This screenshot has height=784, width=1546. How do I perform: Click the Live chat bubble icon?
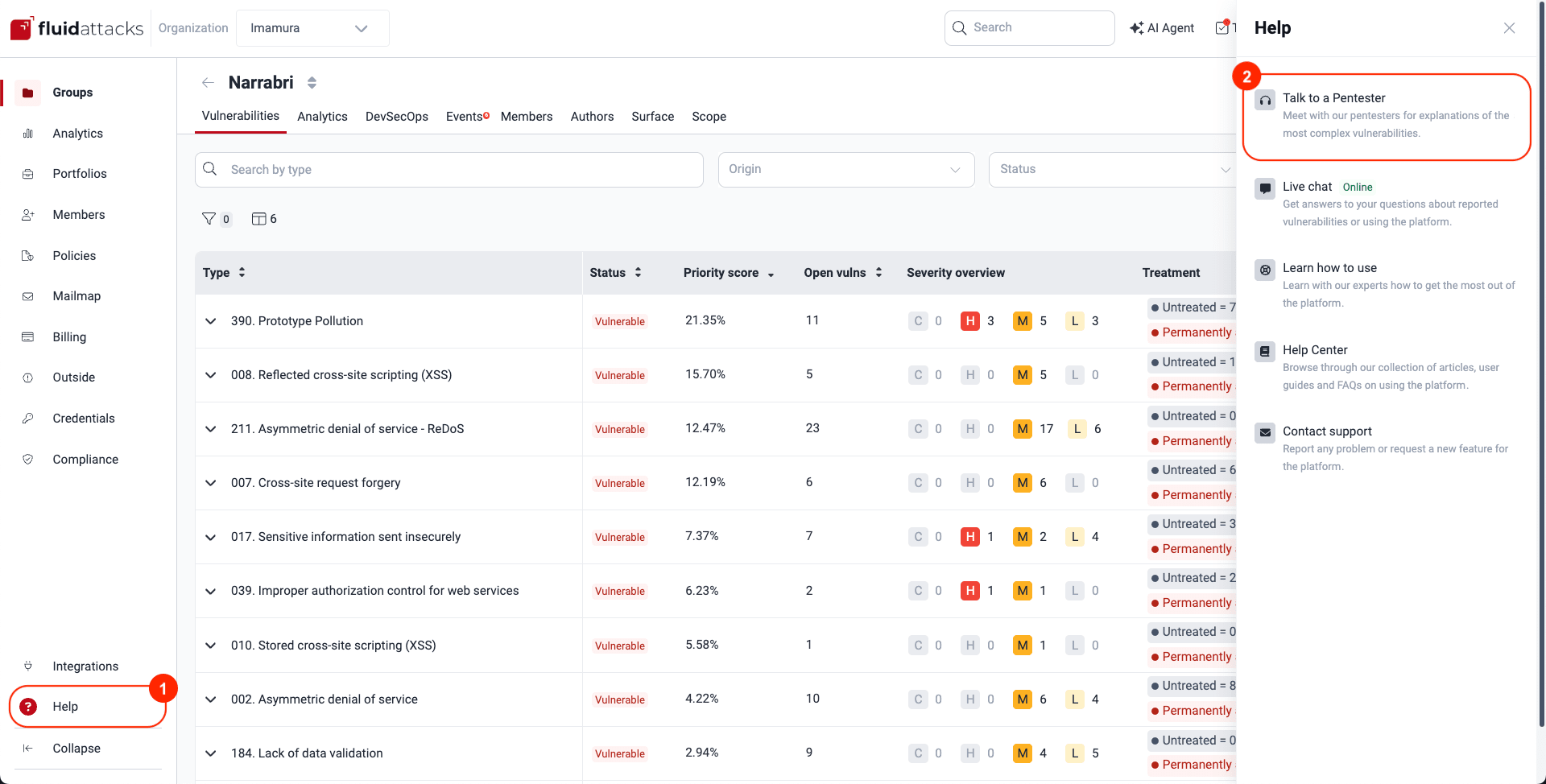(x=1266, y=189)
